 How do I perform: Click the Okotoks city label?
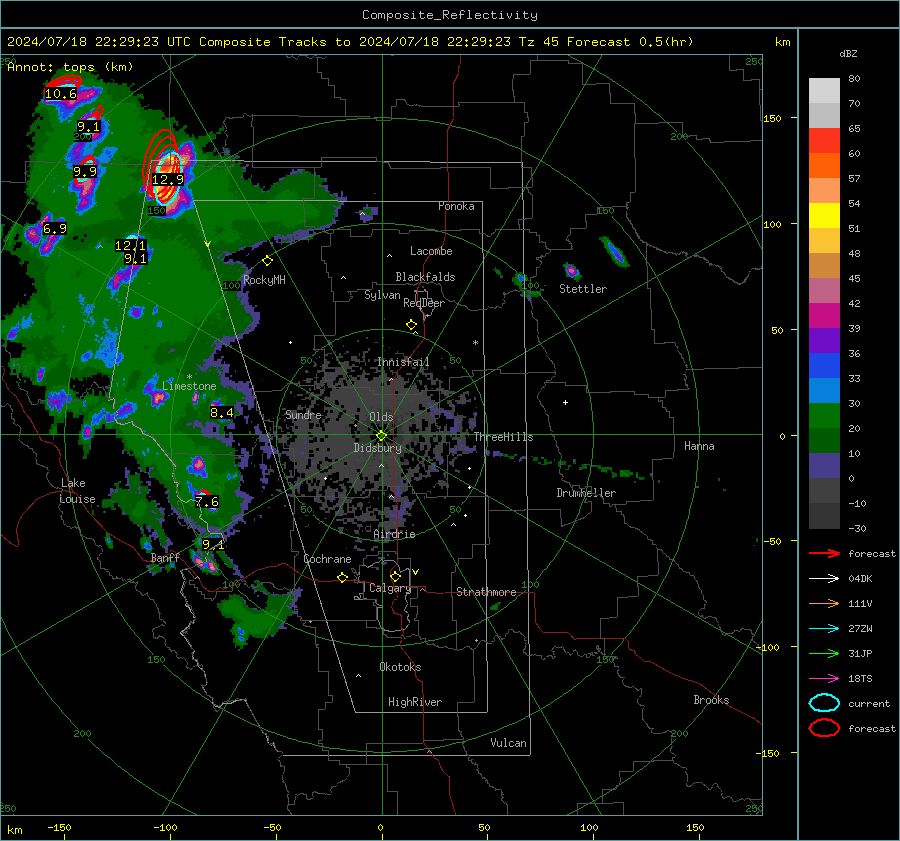coord(400,667)
